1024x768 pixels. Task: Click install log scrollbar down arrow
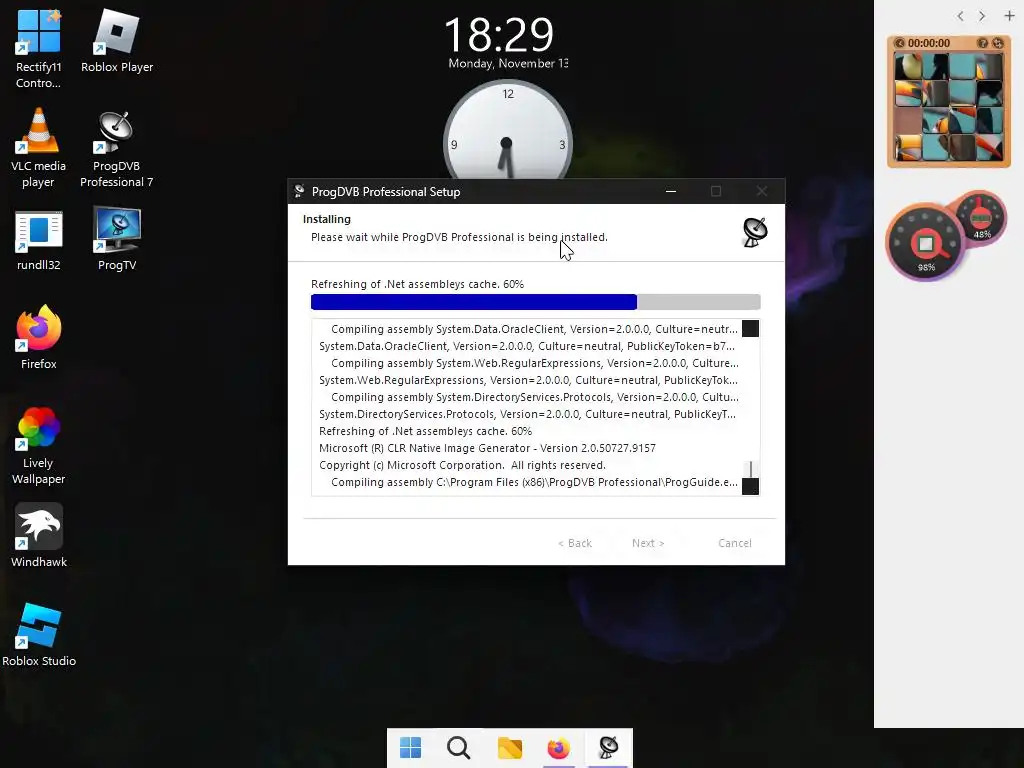coord(750,487)
